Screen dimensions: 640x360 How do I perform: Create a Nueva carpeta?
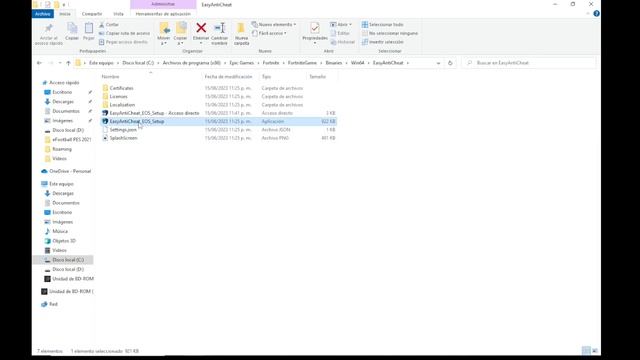point(241,33)
